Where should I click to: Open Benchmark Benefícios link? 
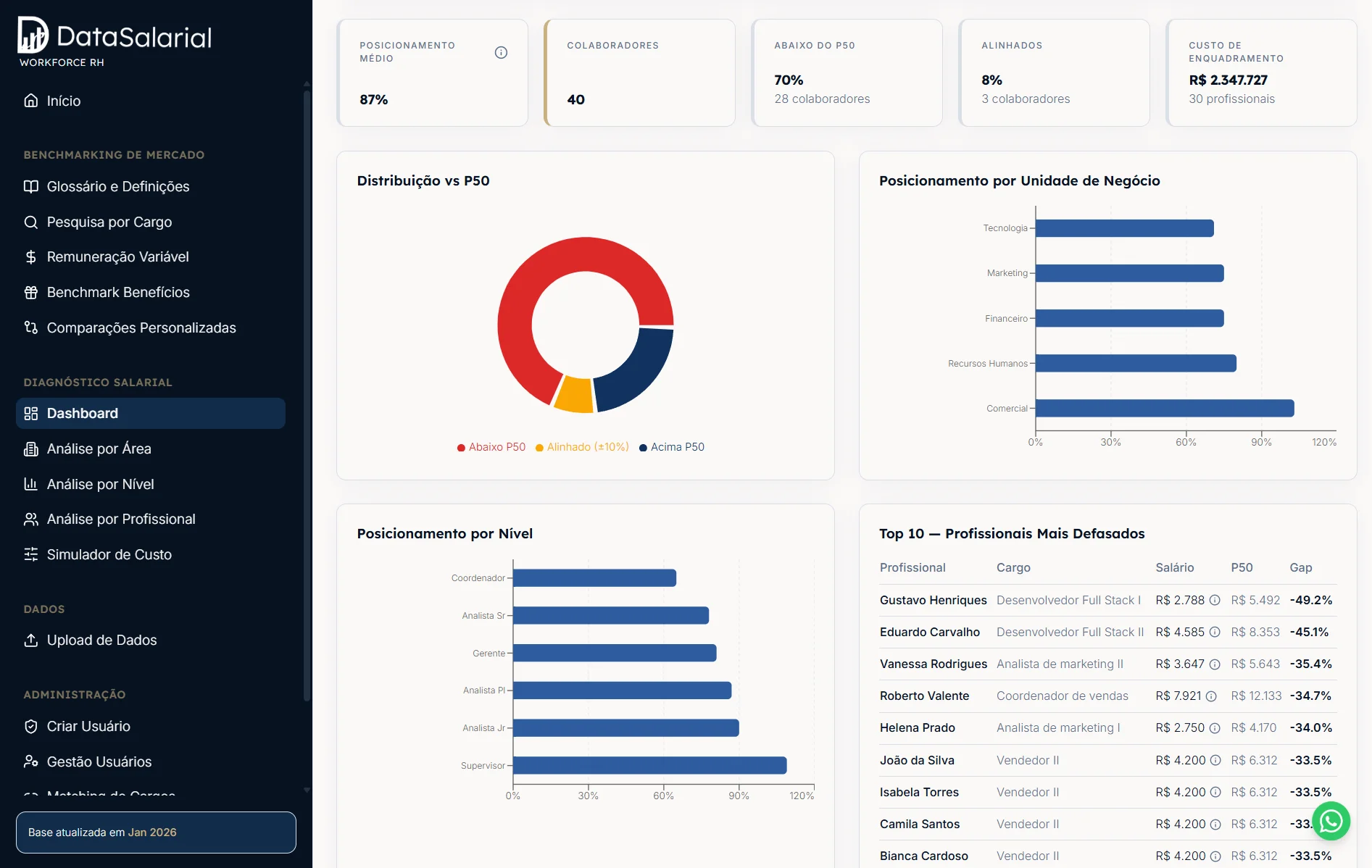[151, 293]
